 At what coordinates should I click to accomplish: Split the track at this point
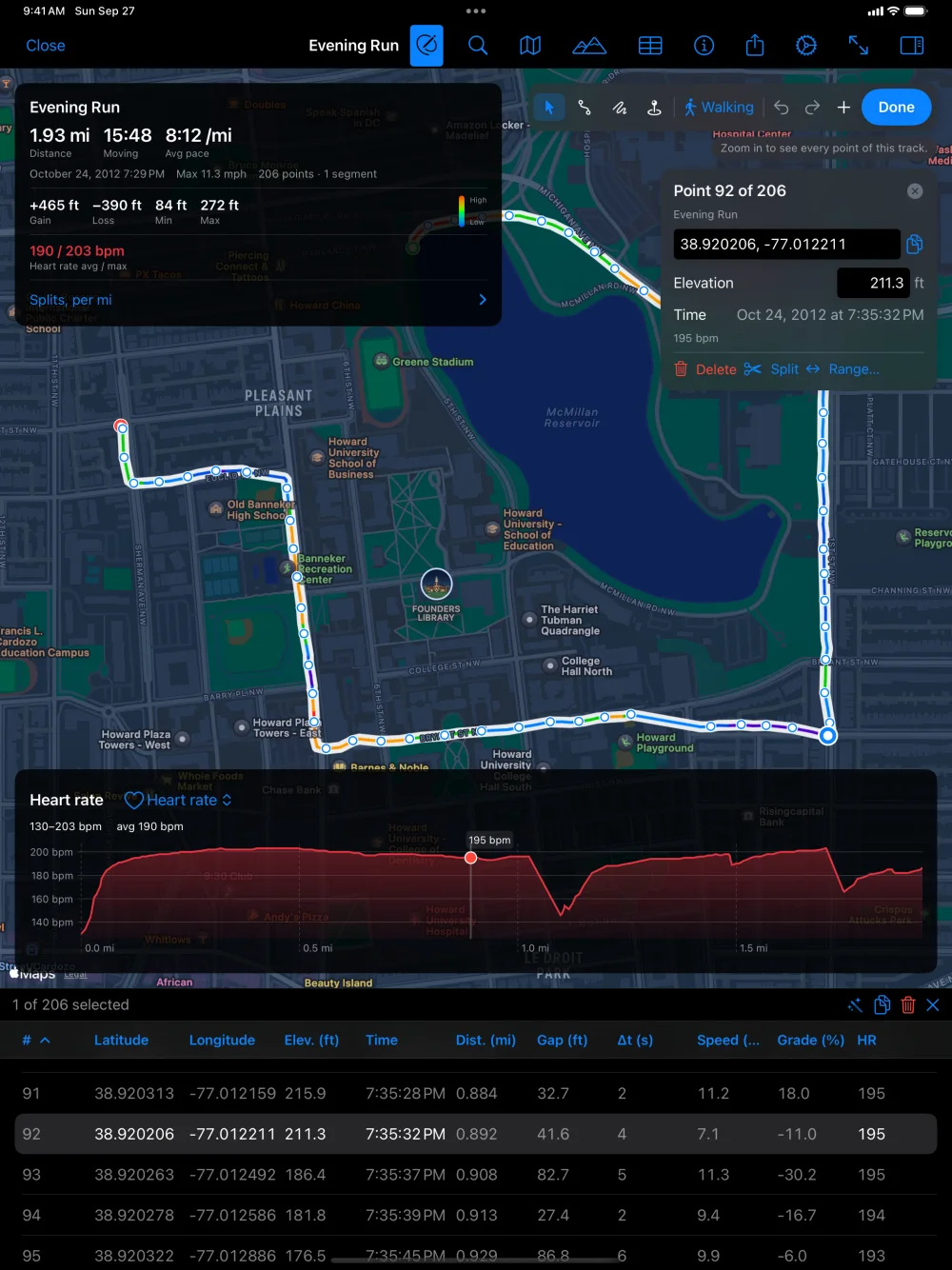pos(772,369)
